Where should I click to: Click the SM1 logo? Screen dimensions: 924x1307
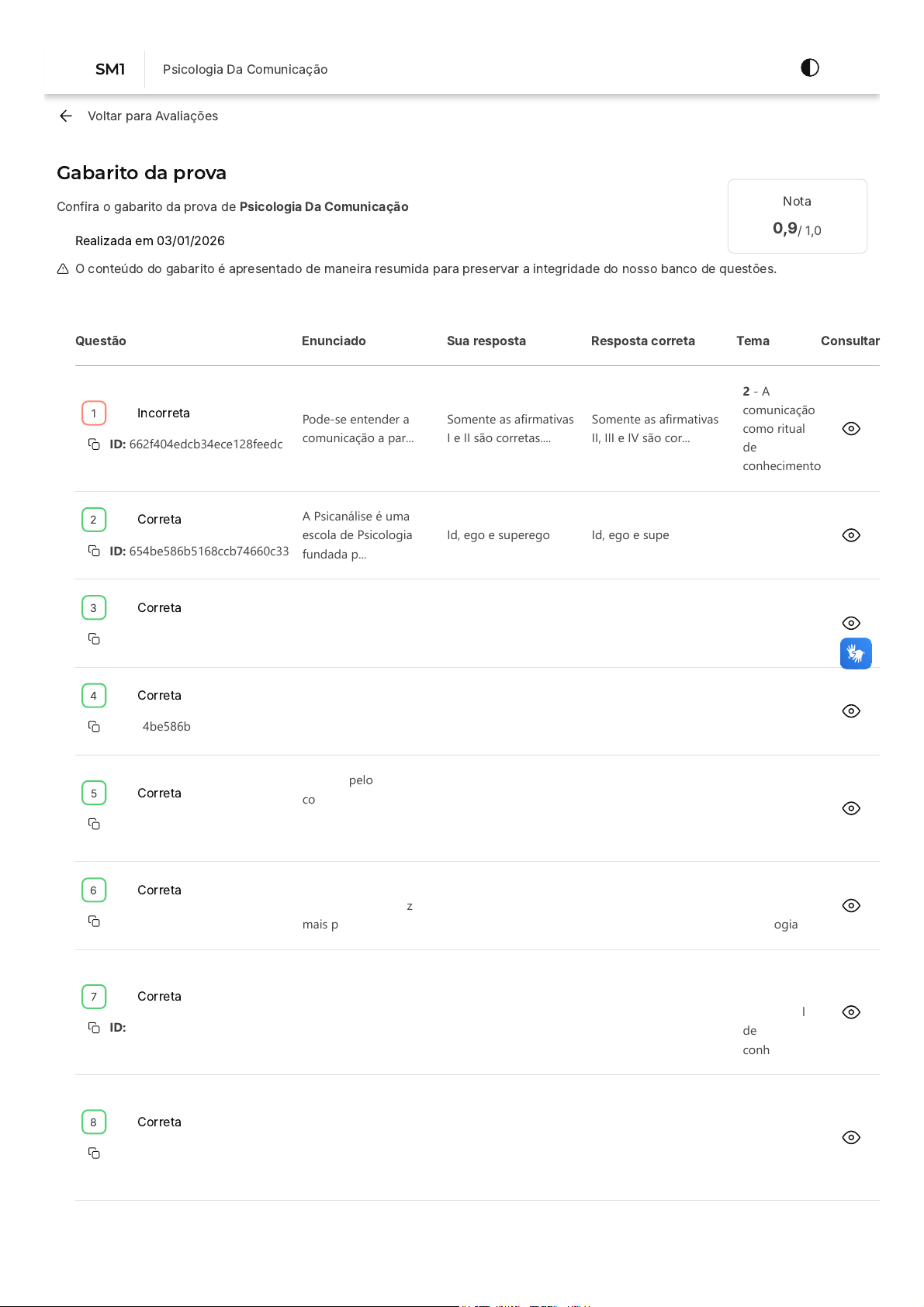(x=110, y=70)
